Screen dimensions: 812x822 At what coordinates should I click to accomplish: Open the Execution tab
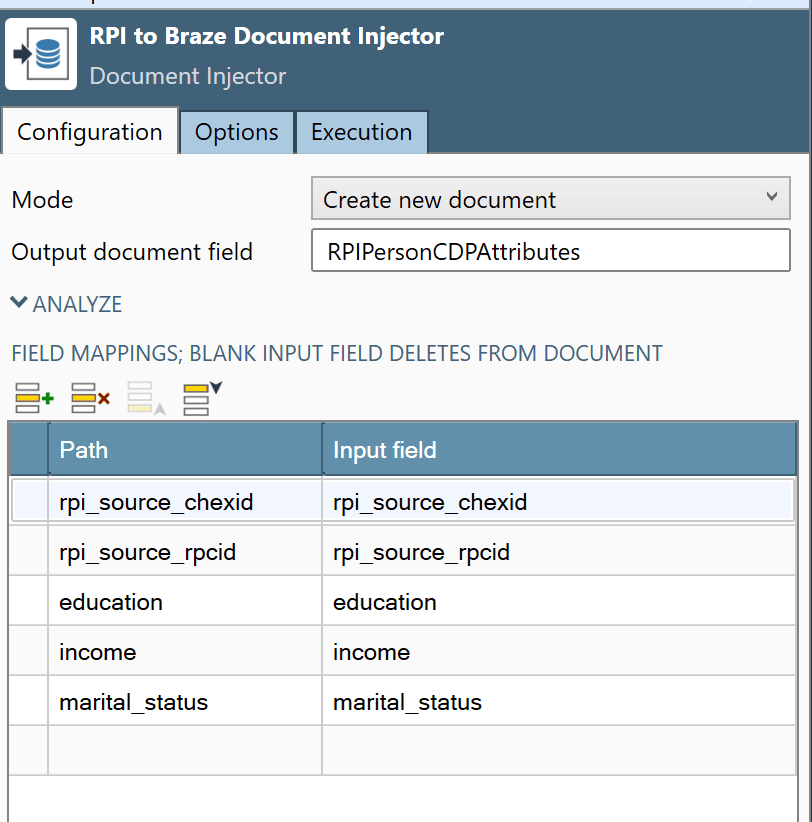361,132
